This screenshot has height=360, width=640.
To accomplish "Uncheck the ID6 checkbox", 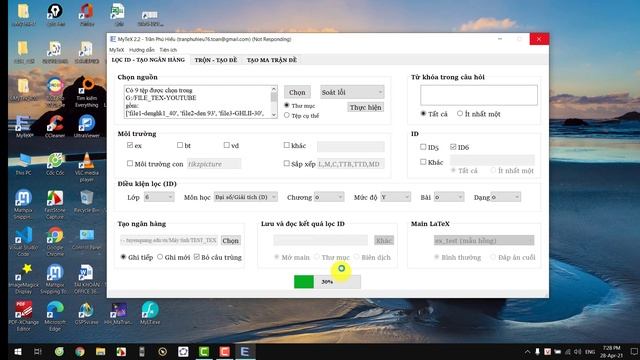I will tap(453, 147).
